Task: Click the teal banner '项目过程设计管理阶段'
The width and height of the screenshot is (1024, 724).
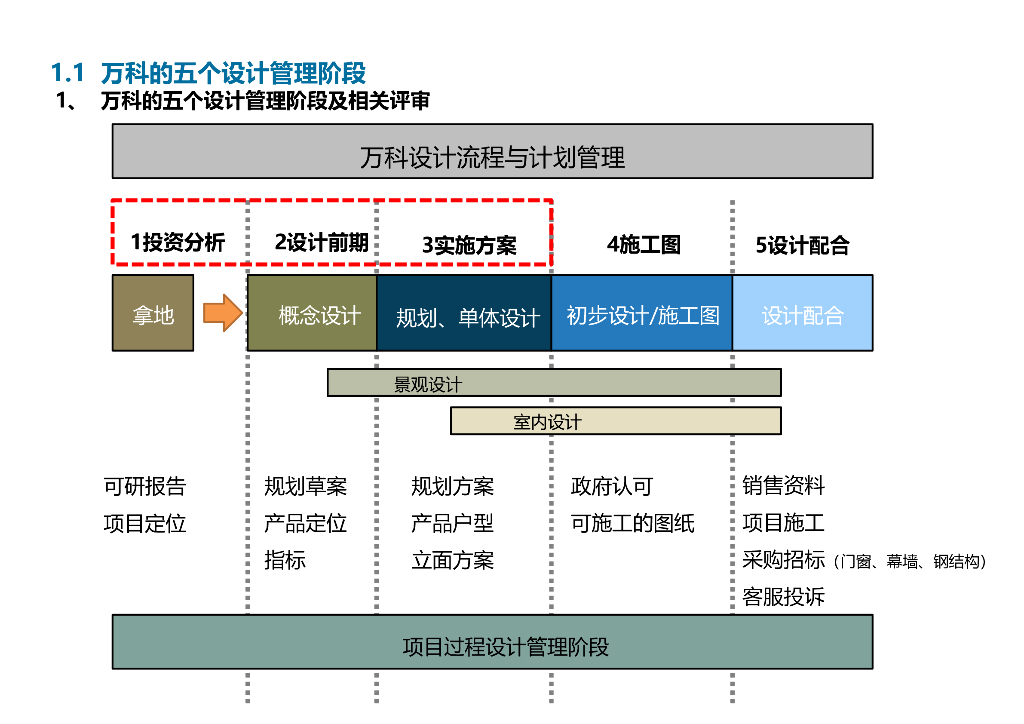Action: pyautogui.click(x=492, y=642)
